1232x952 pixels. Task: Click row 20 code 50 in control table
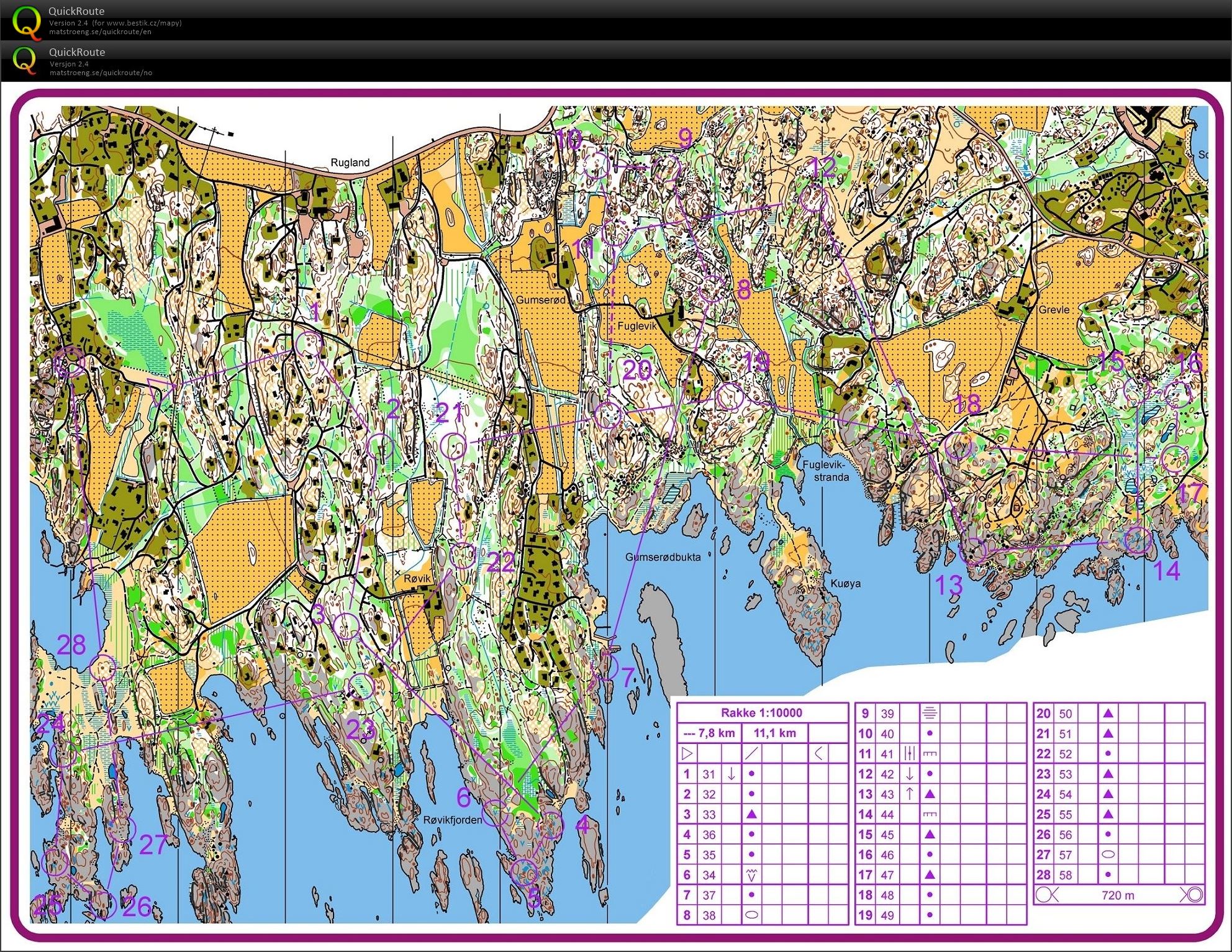[1066, 714]
